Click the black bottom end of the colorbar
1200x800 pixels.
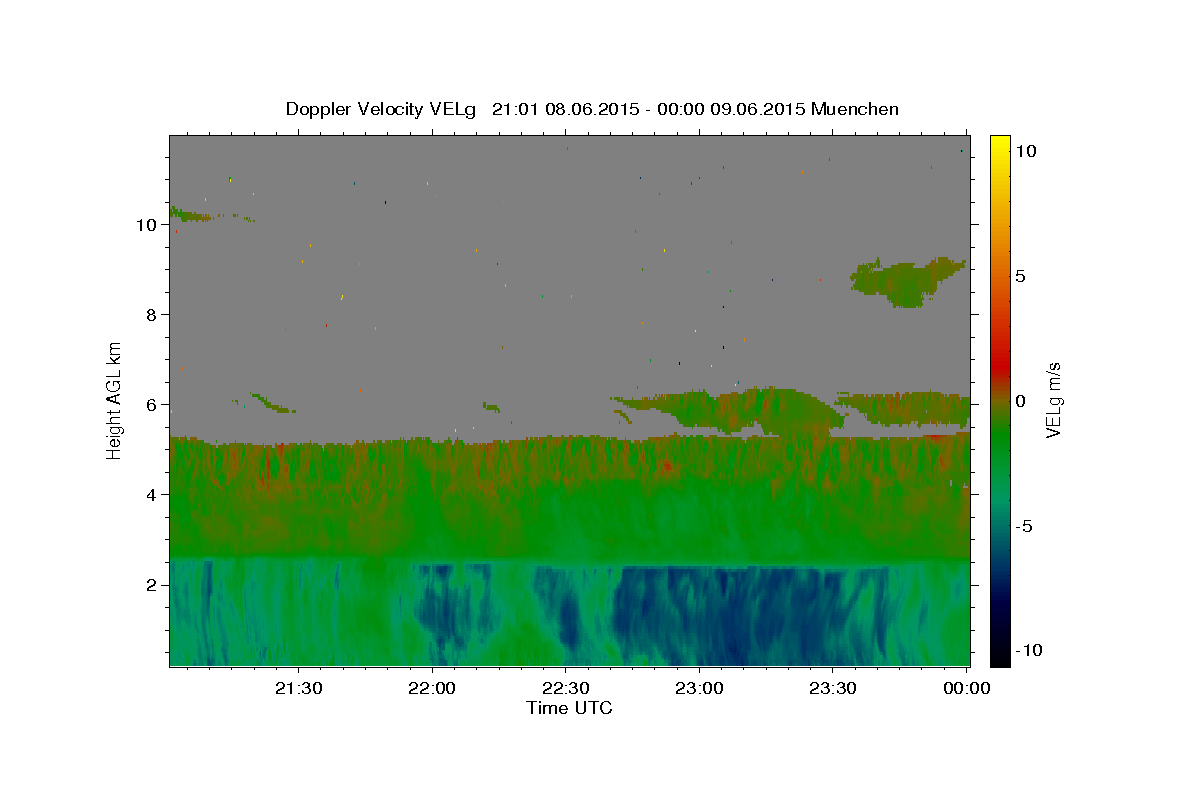(1000, 655)
